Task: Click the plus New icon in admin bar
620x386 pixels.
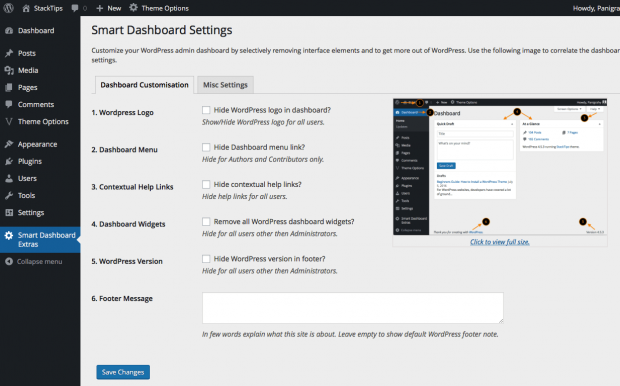Action: [x=100, y=8]
